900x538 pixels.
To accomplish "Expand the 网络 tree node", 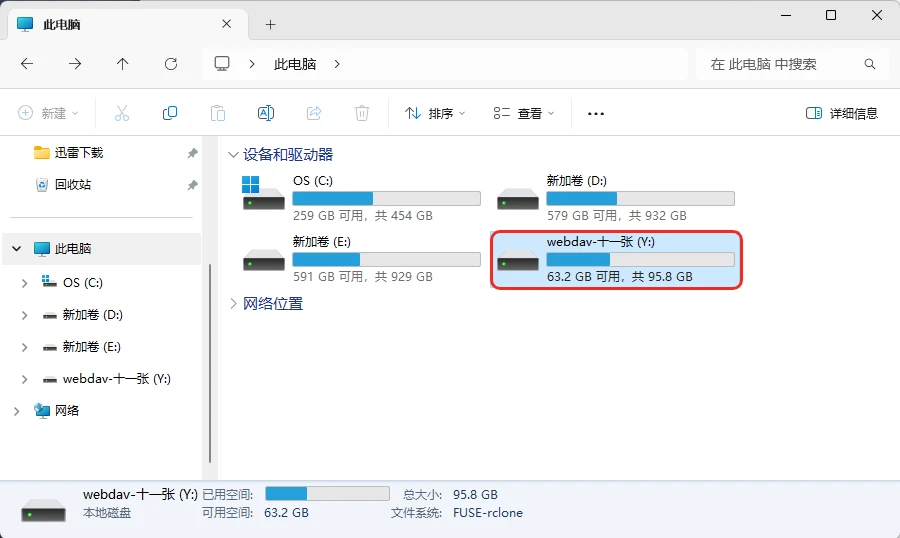I will pos(17,411).
